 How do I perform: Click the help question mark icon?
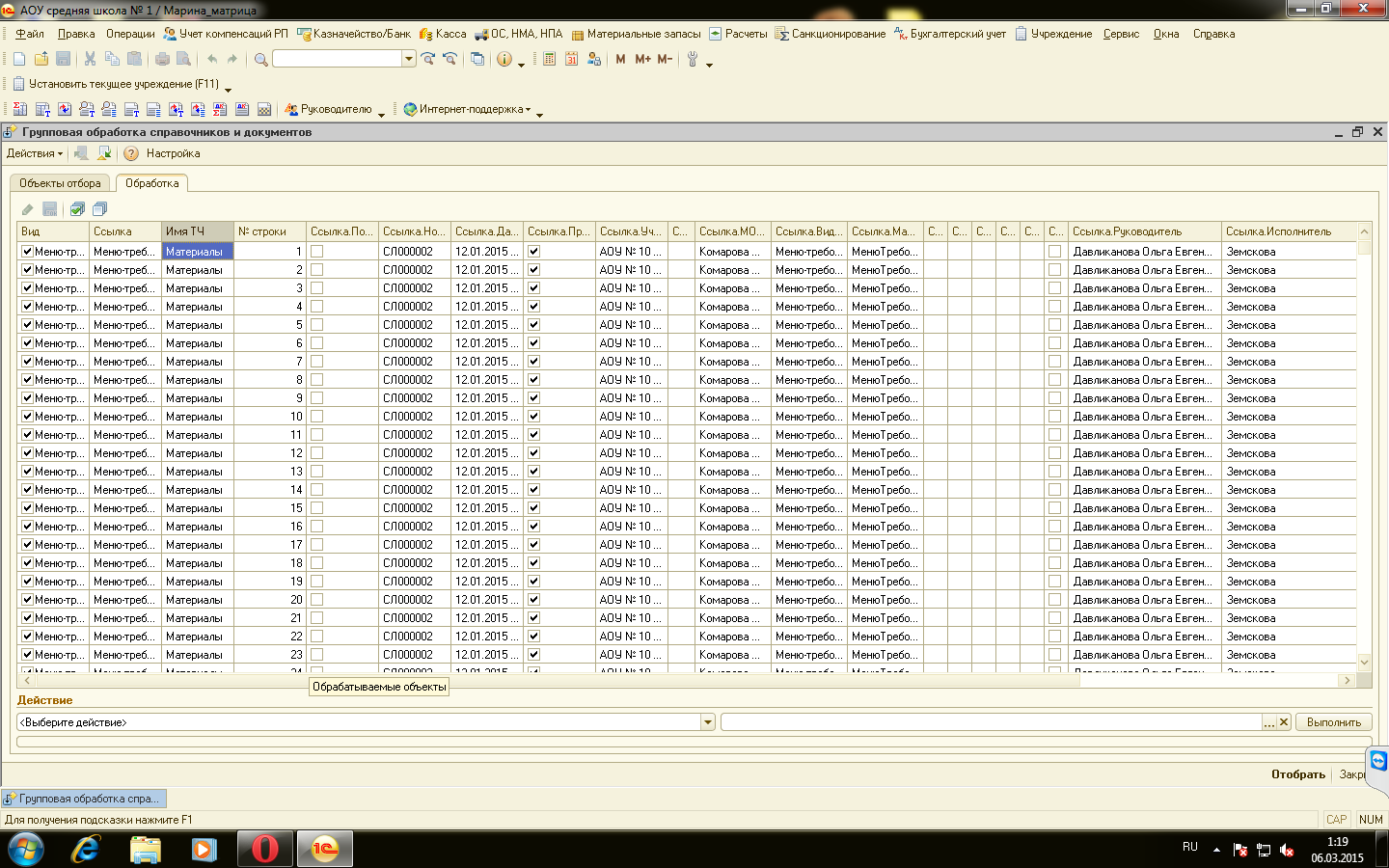131,153
